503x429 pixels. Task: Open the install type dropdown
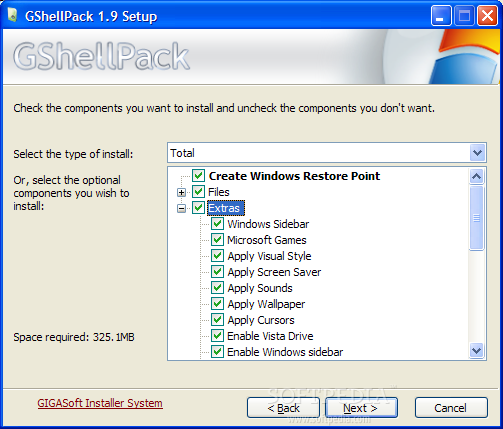[x=327, y=153]
